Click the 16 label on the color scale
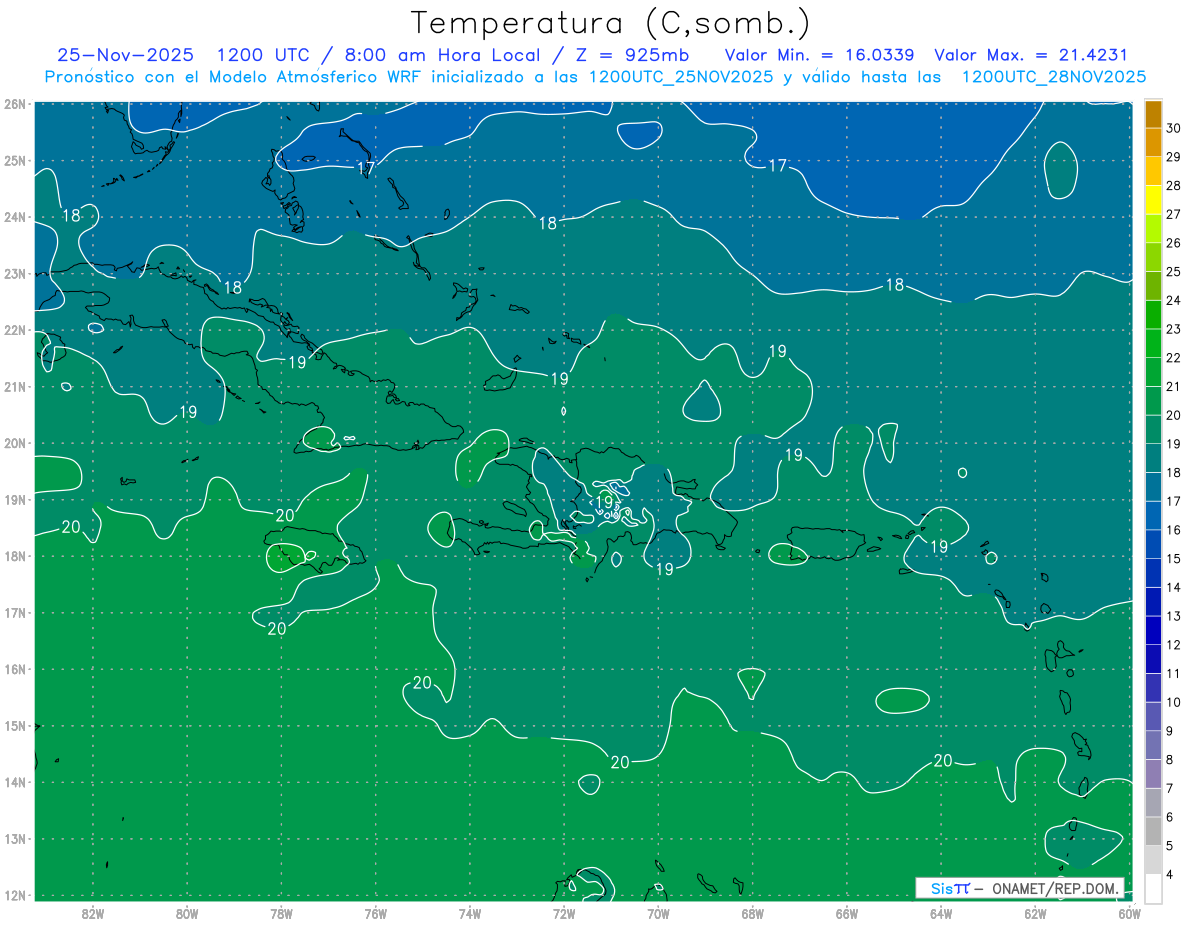This screenshot has width=1200, height=927. point(1173,530)
